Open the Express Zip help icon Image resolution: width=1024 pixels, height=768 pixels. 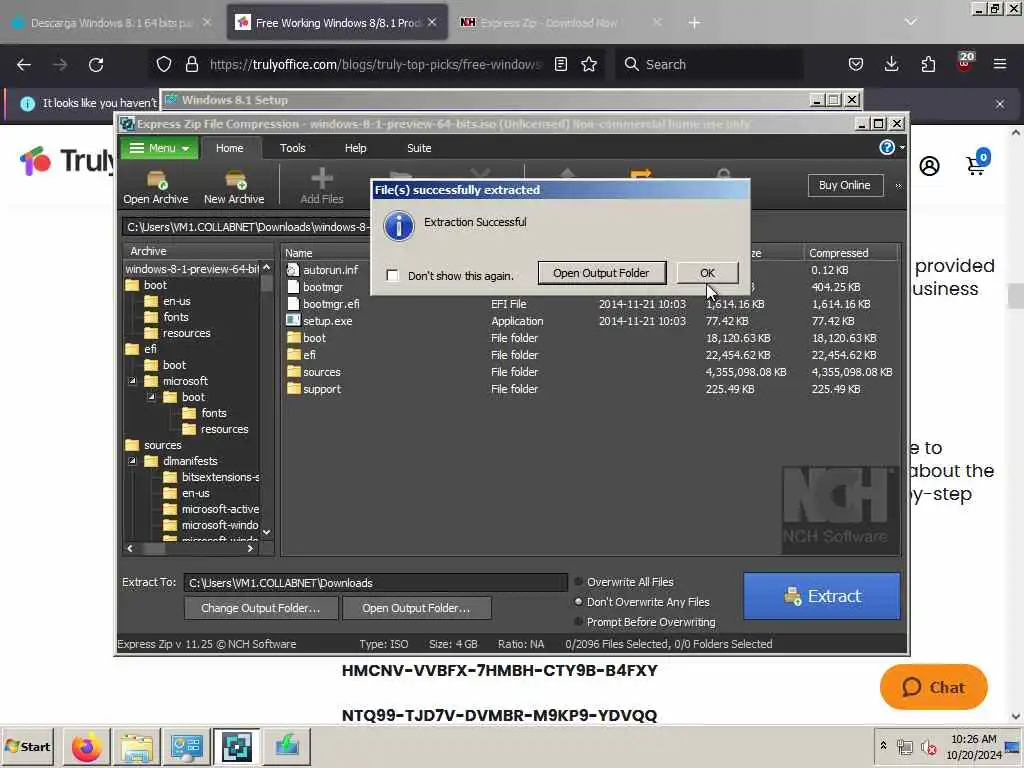(887, 148)
